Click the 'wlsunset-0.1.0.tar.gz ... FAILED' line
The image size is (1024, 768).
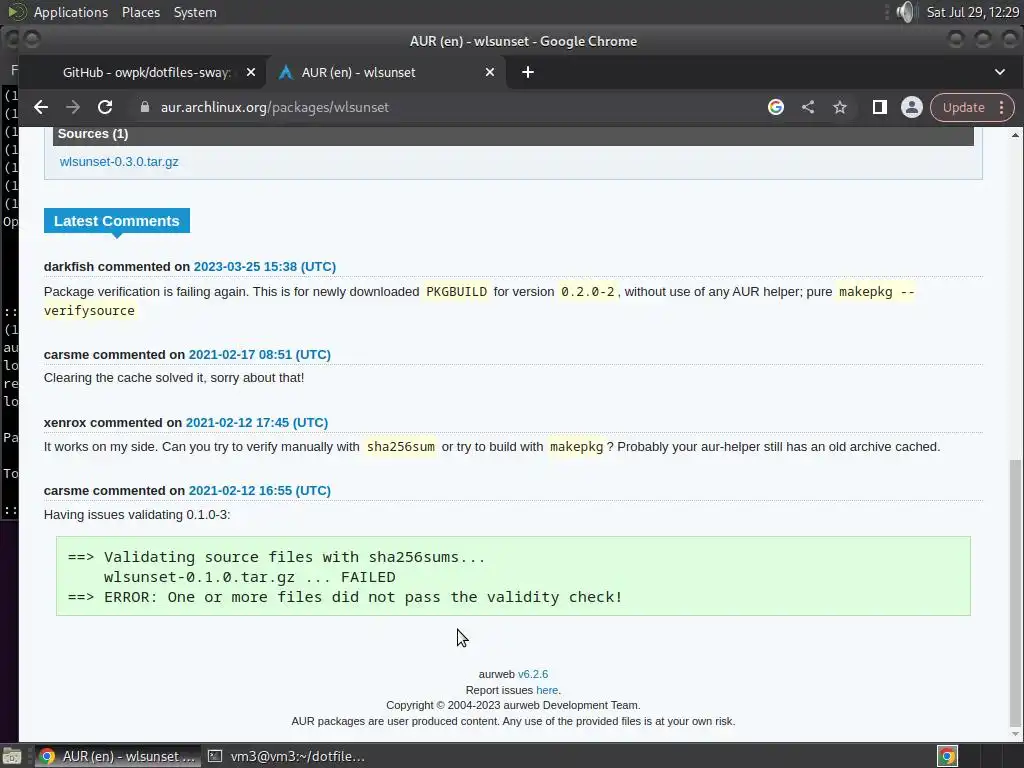click(249, 577)
